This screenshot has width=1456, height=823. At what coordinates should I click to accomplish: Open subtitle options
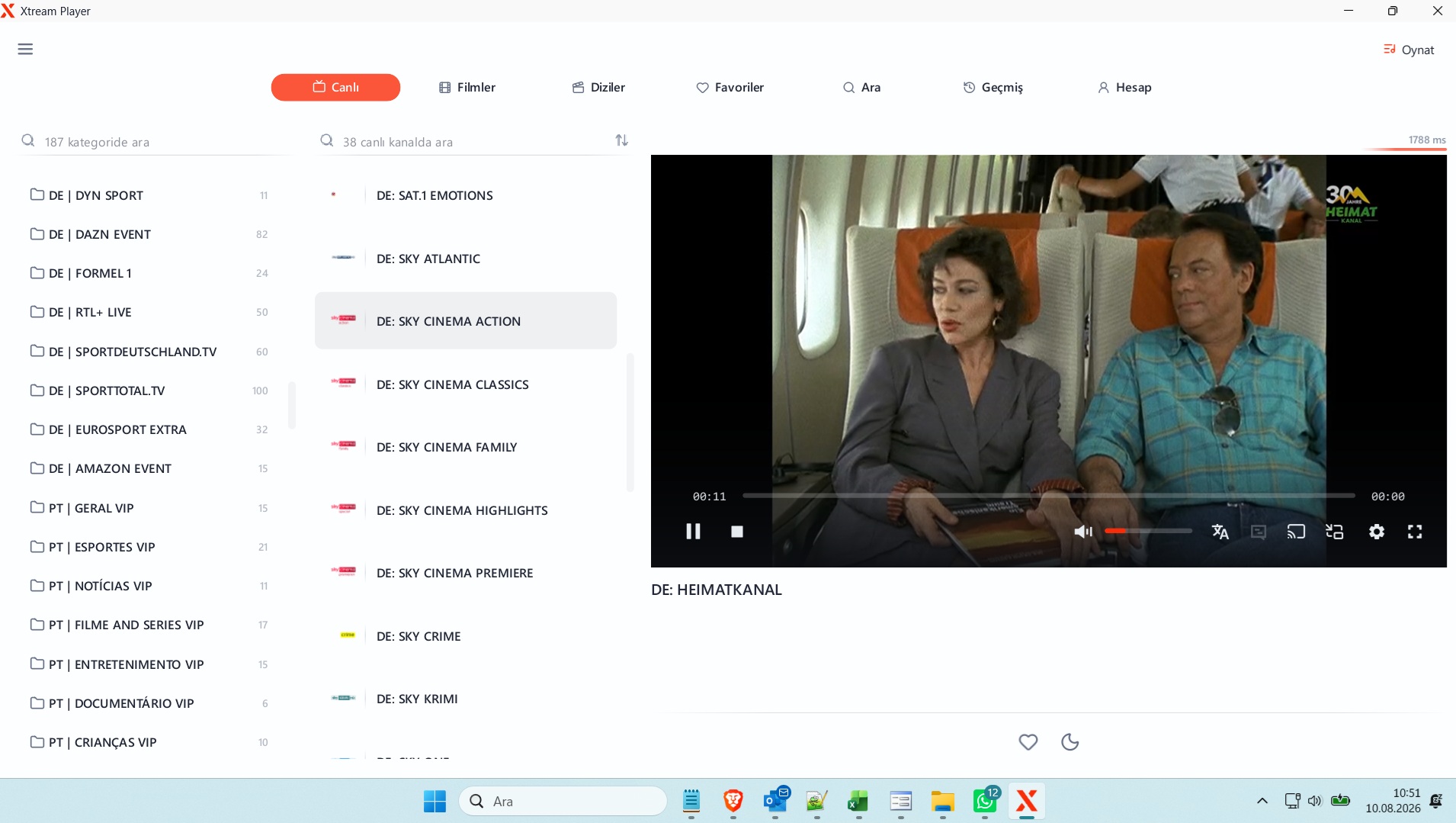click(x=1259, y=532)
